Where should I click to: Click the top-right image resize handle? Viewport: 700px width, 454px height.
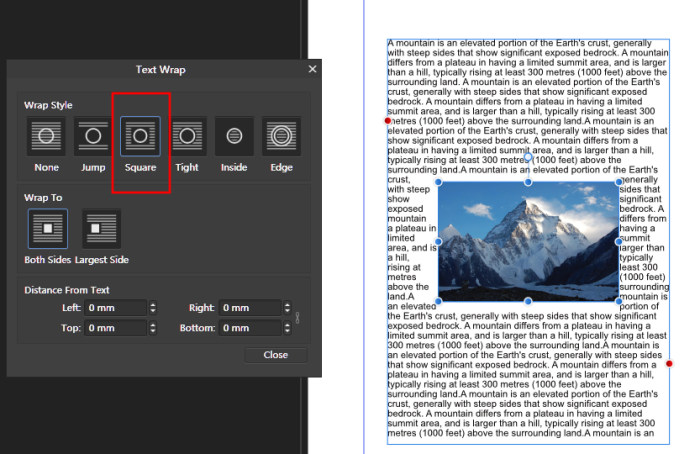[619, 182]
